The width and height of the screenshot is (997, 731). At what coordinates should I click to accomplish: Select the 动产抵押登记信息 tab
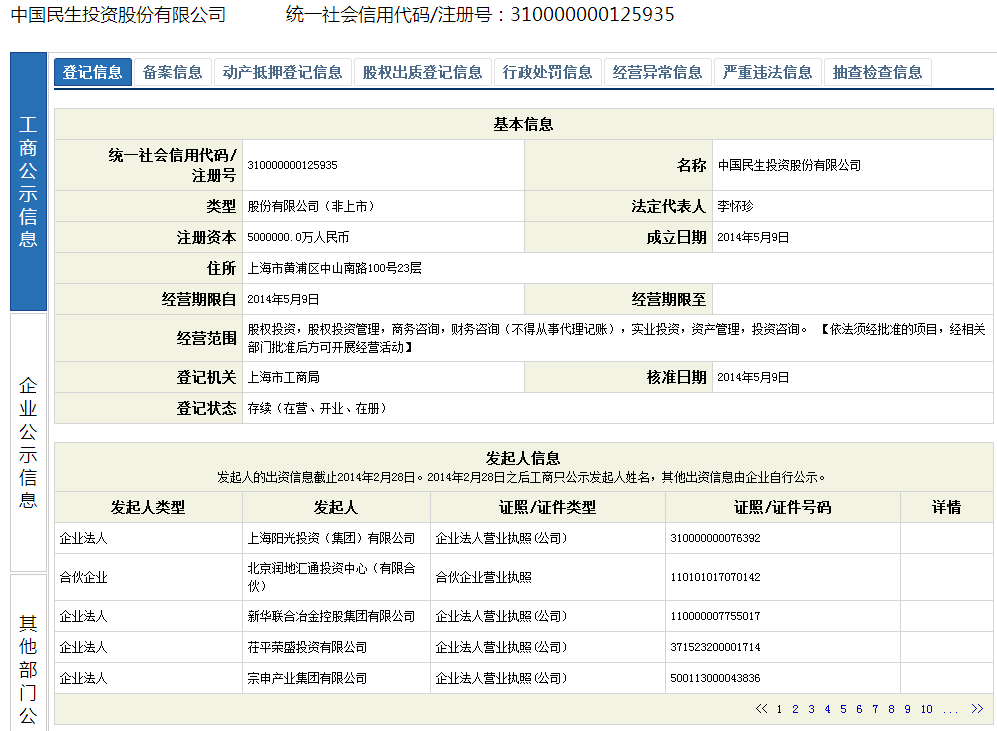pyautogui.click(x=282, y=72)
